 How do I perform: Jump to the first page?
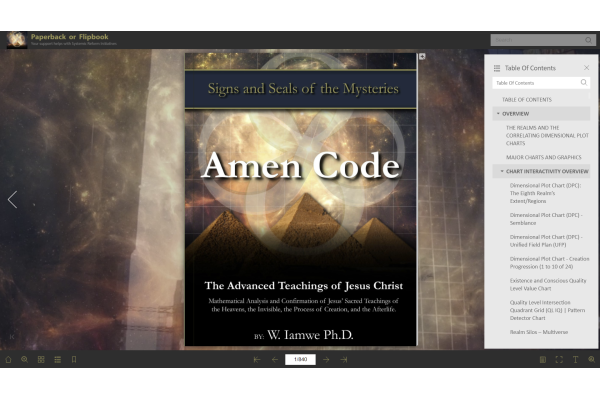(257, 359)
